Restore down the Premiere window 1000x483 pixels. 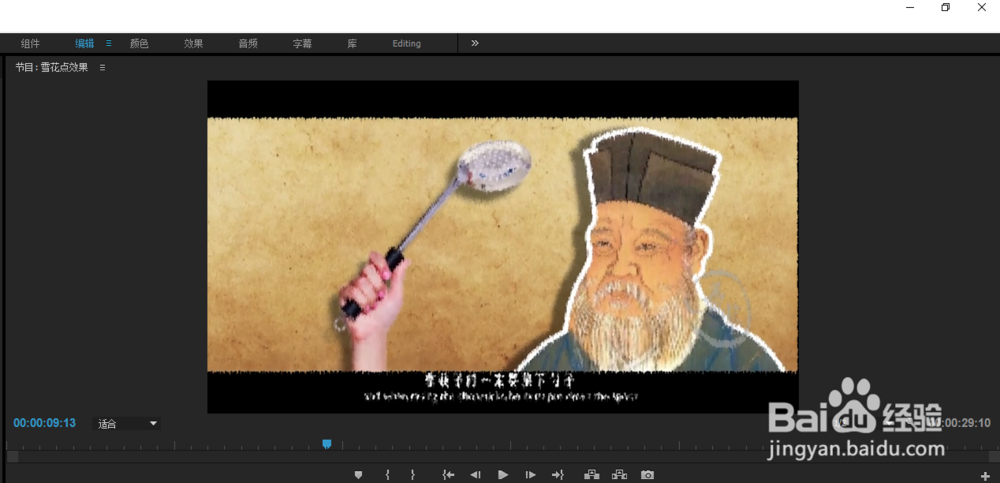pos(946,8)
